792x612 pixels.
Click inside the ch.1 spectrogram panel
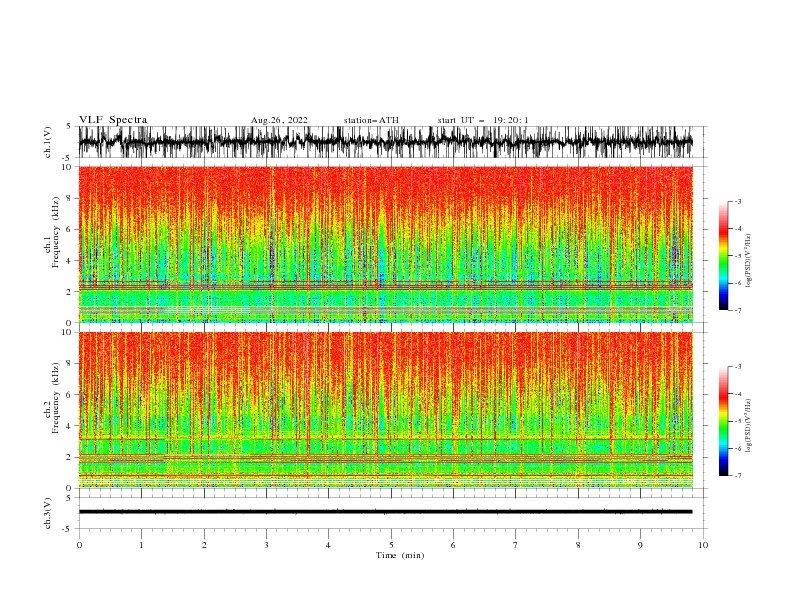pyautogui.click(x=385, y=244)
